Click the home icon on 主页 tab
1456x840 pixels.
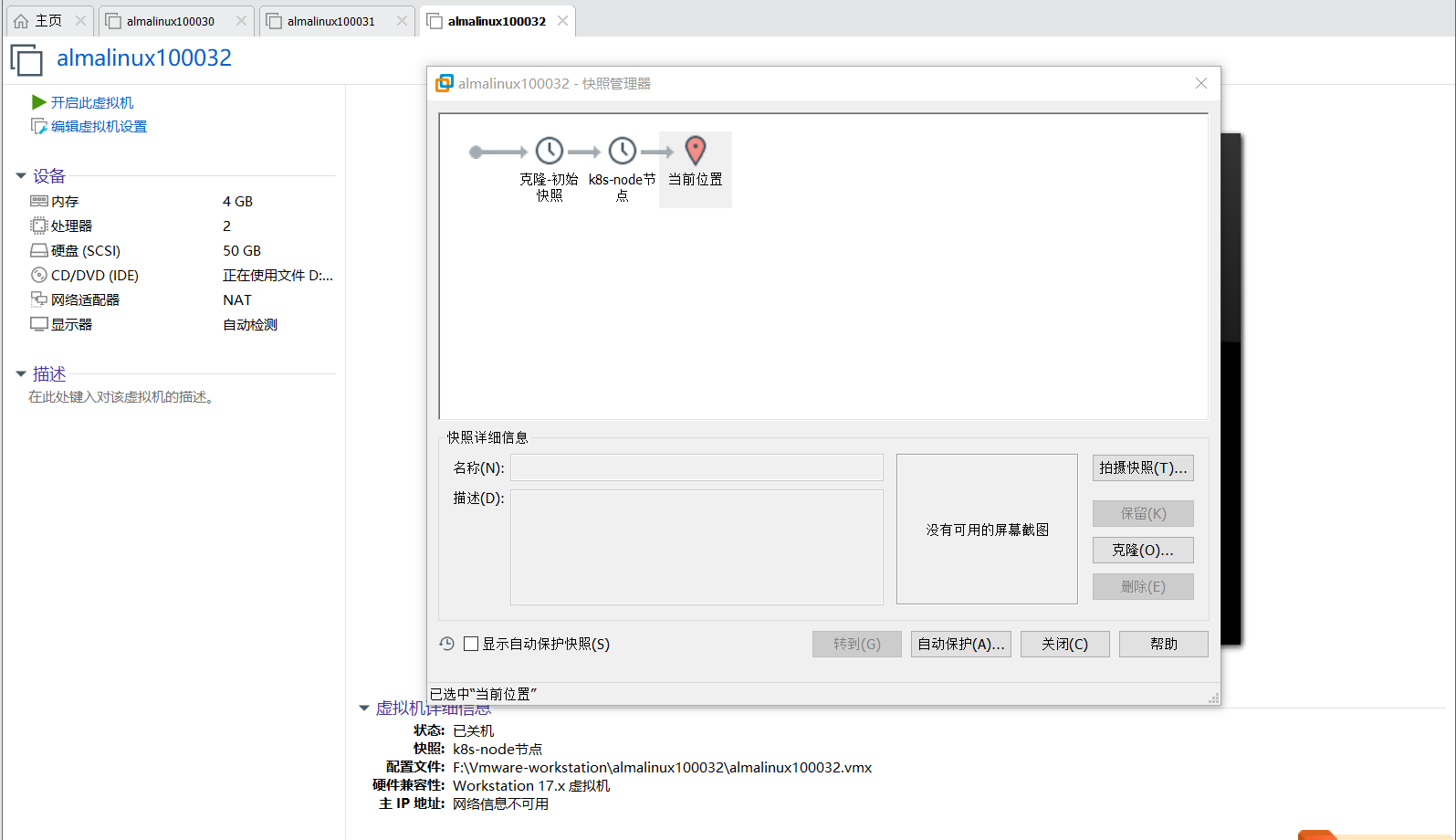[x=21, y=21]
